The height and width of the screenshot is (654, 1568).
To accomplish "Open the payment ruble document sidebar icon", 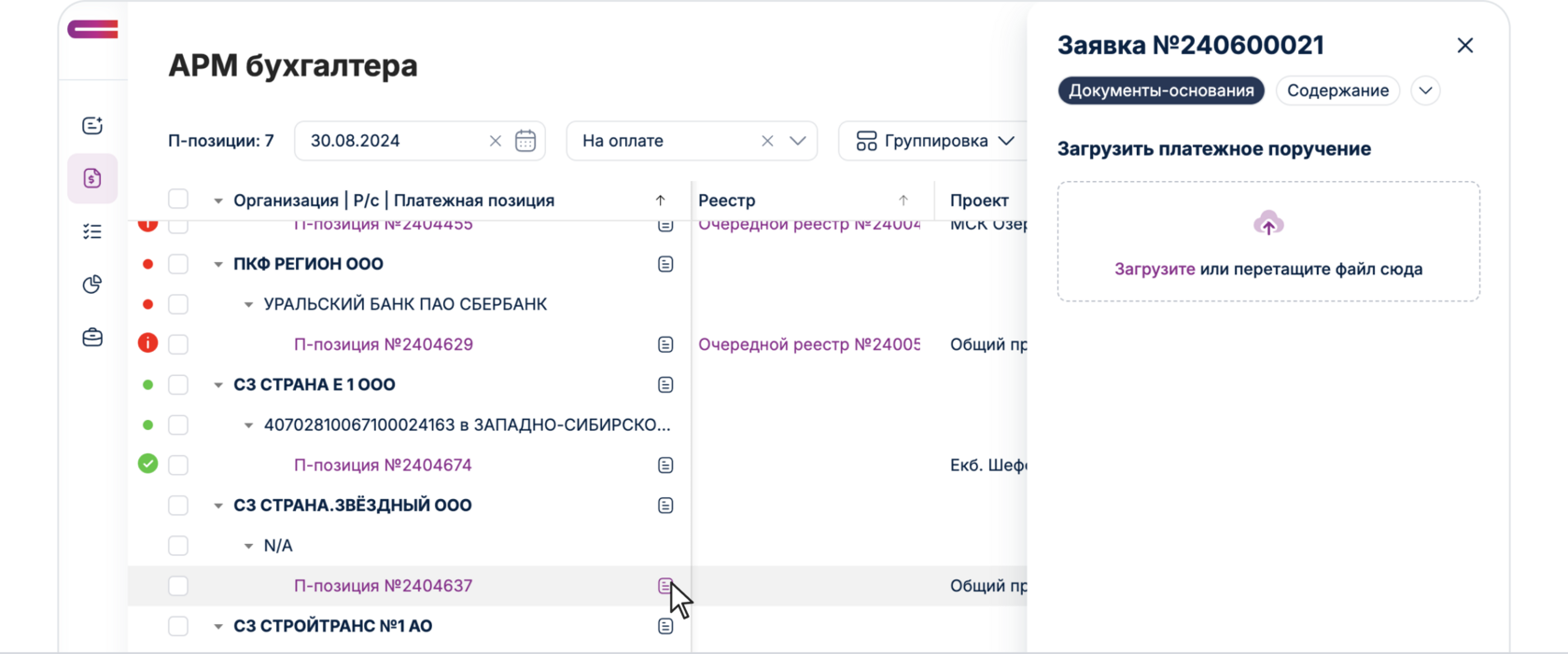I will pyautogui.click(x=92, y=178).
